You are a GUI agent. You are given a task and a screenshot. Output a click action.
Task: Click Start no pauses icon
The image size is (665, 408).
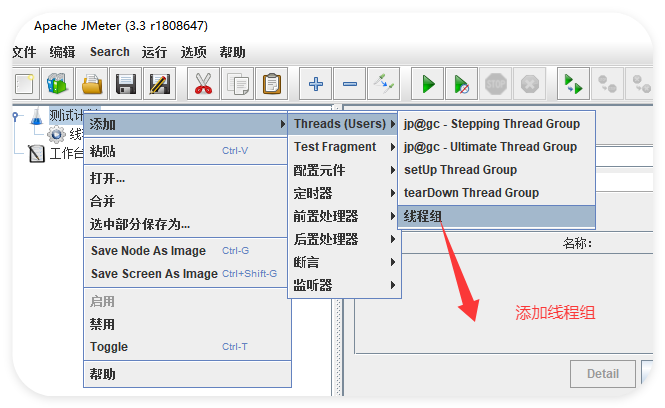coord(462,84)
